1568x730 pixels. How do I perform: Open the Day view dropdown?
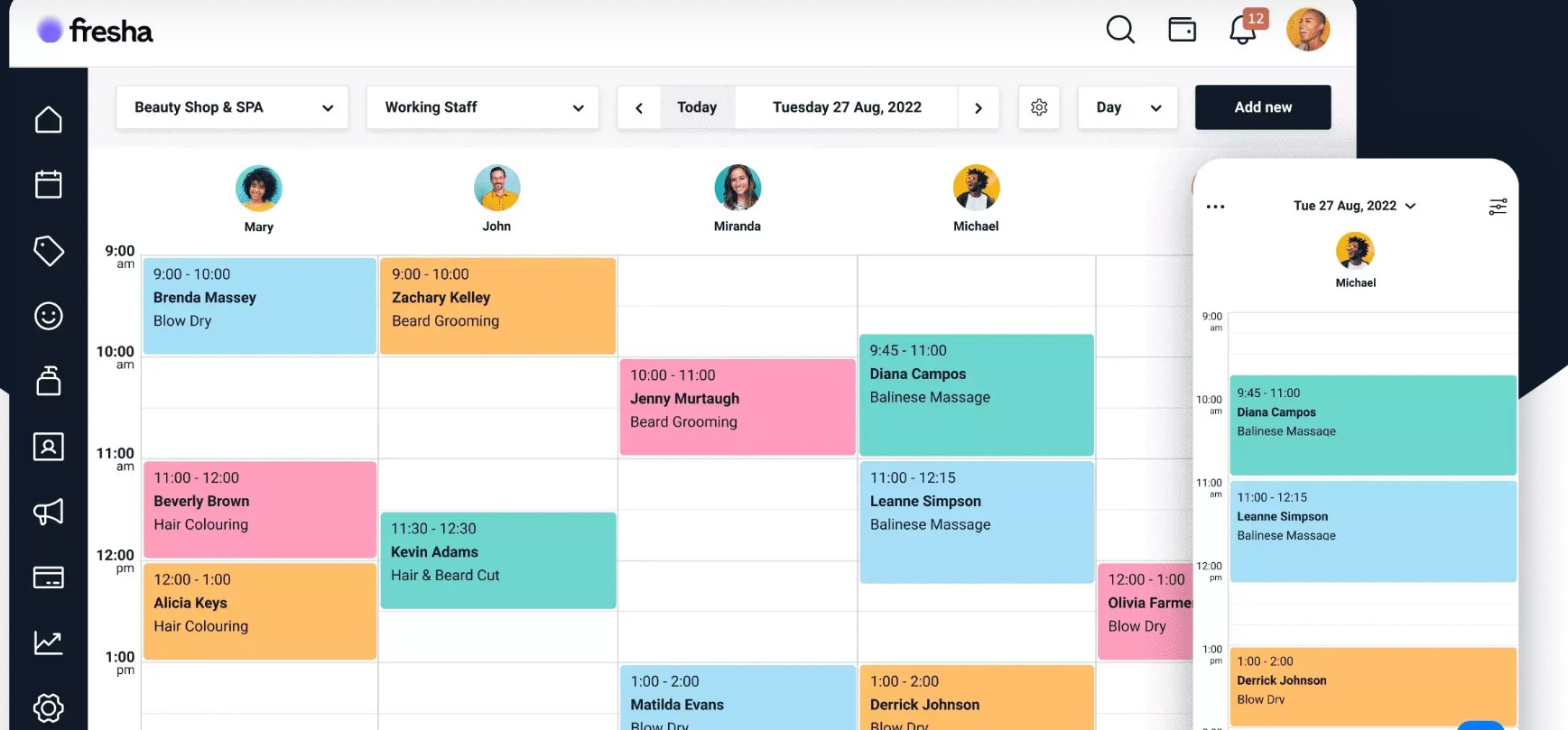1127,107
